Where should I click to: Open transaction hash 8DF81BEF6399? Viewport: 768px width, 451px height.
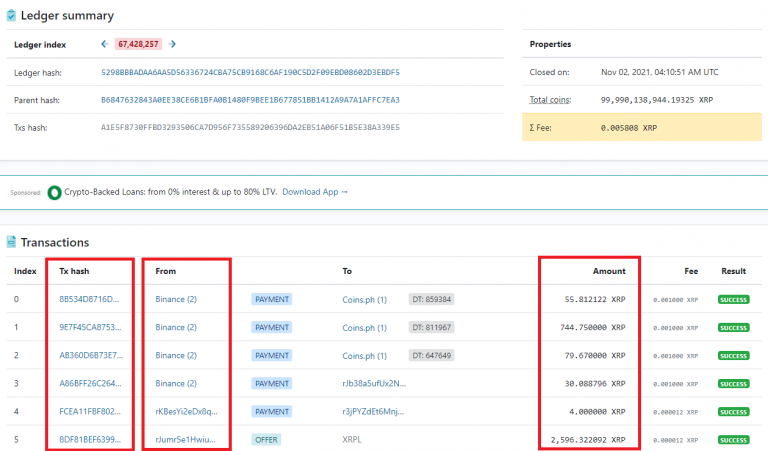click(89, 439)
